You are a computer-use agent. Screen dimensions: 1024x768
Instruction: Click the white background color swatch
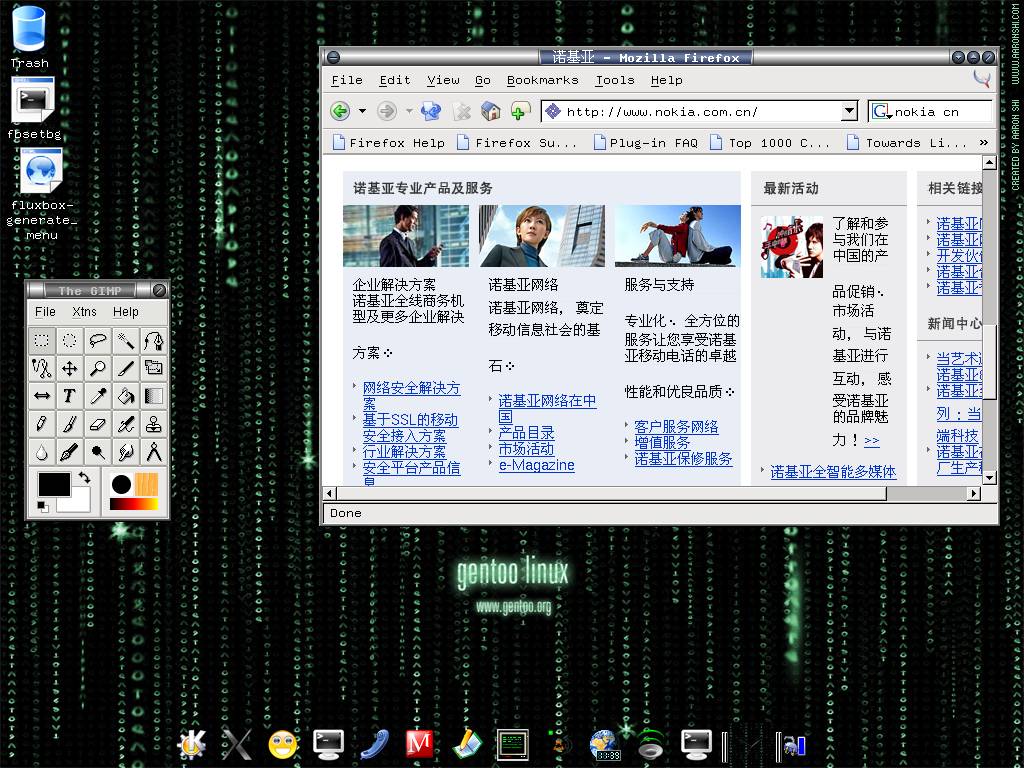click(x=81, y=502)
